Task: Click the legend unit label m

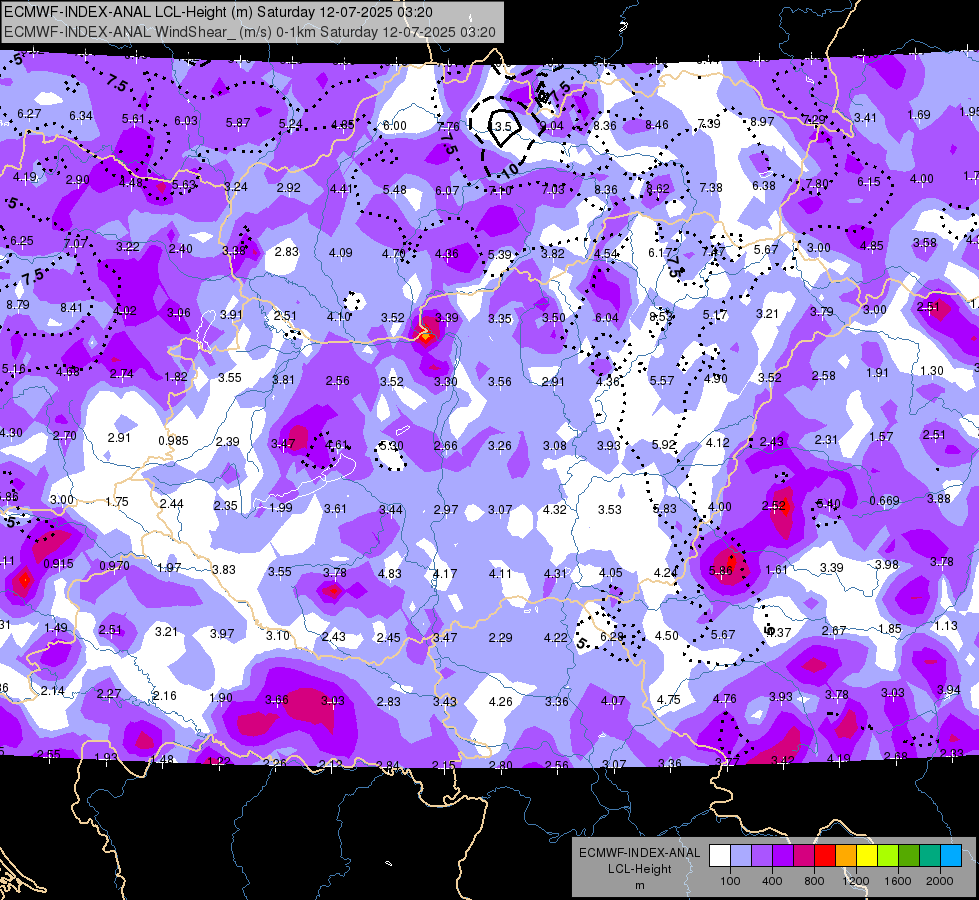Action: click(x=639, y=886)
